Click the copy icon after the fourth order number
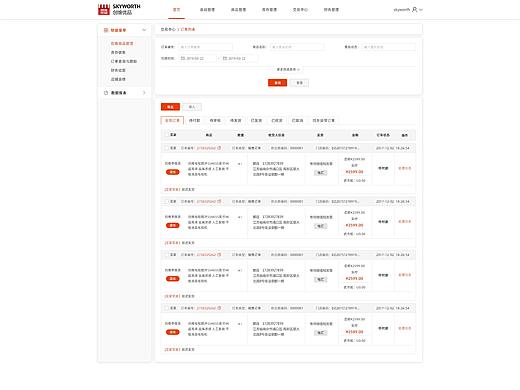Image resolution: width=520 pixels, height=390 pixels. tap(219, 308)
